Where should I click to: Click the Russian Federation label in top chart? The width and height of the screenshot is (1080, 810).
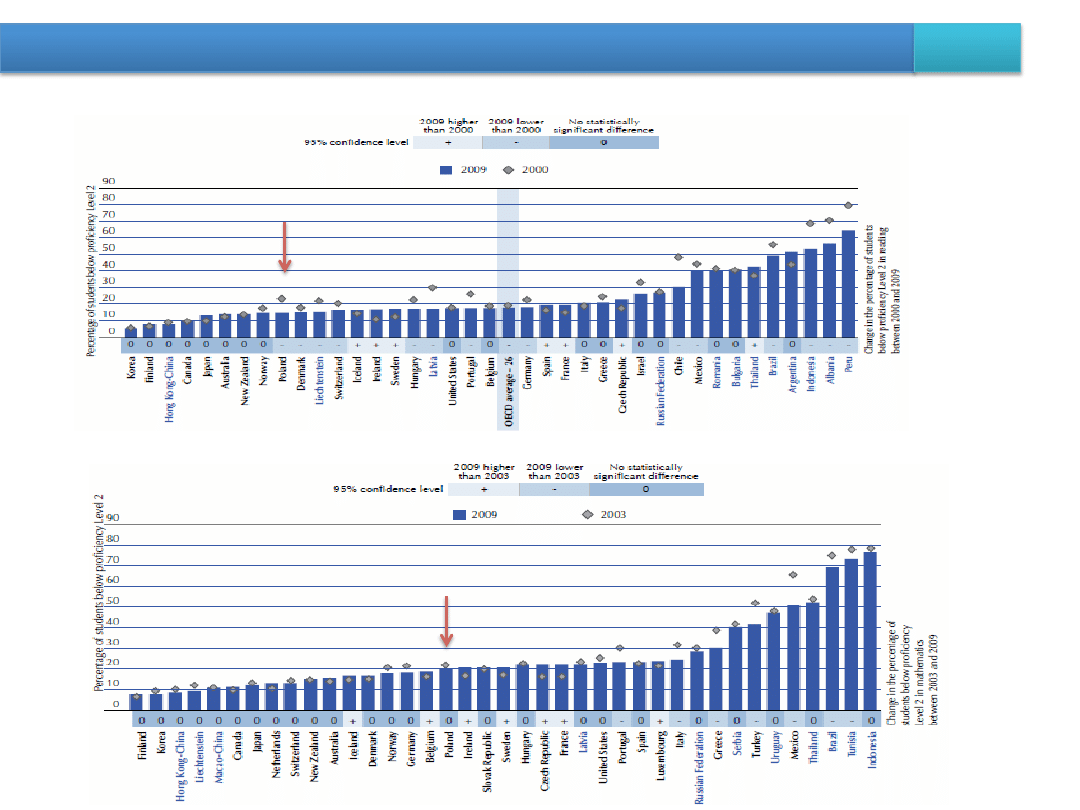click(660, 395)
